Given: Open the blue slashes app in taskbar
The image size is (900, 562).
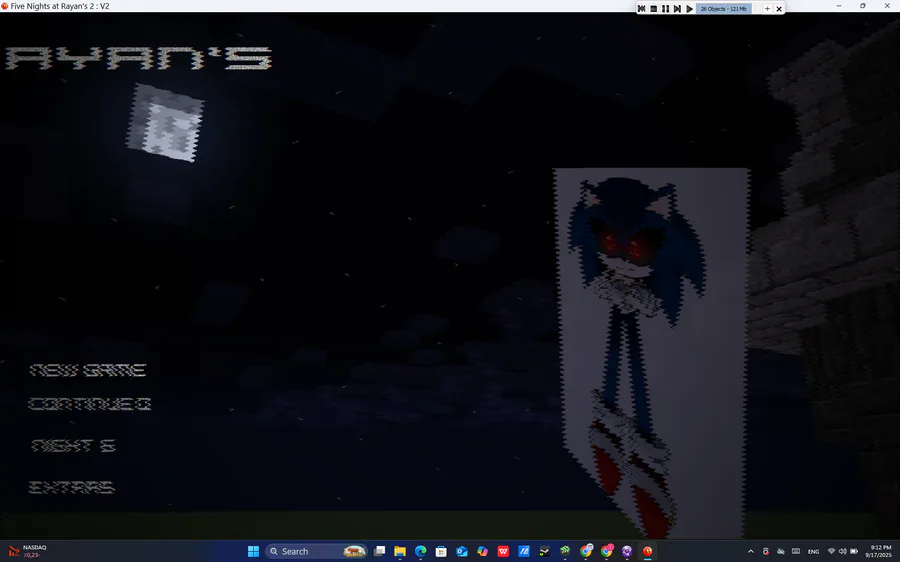Looking at the screenshot, I should pos(523,551).
